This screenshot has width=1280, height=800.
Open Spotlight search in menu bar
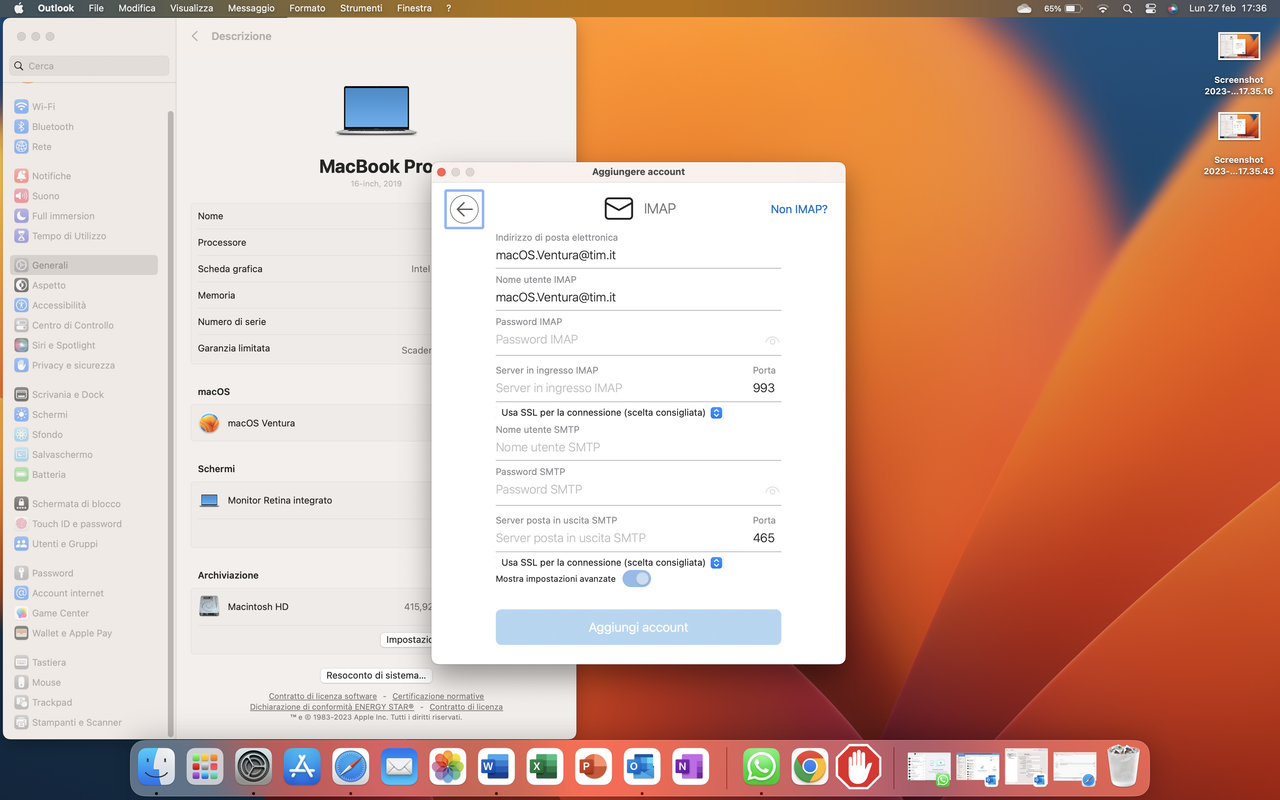click(x=1128, y=8)
